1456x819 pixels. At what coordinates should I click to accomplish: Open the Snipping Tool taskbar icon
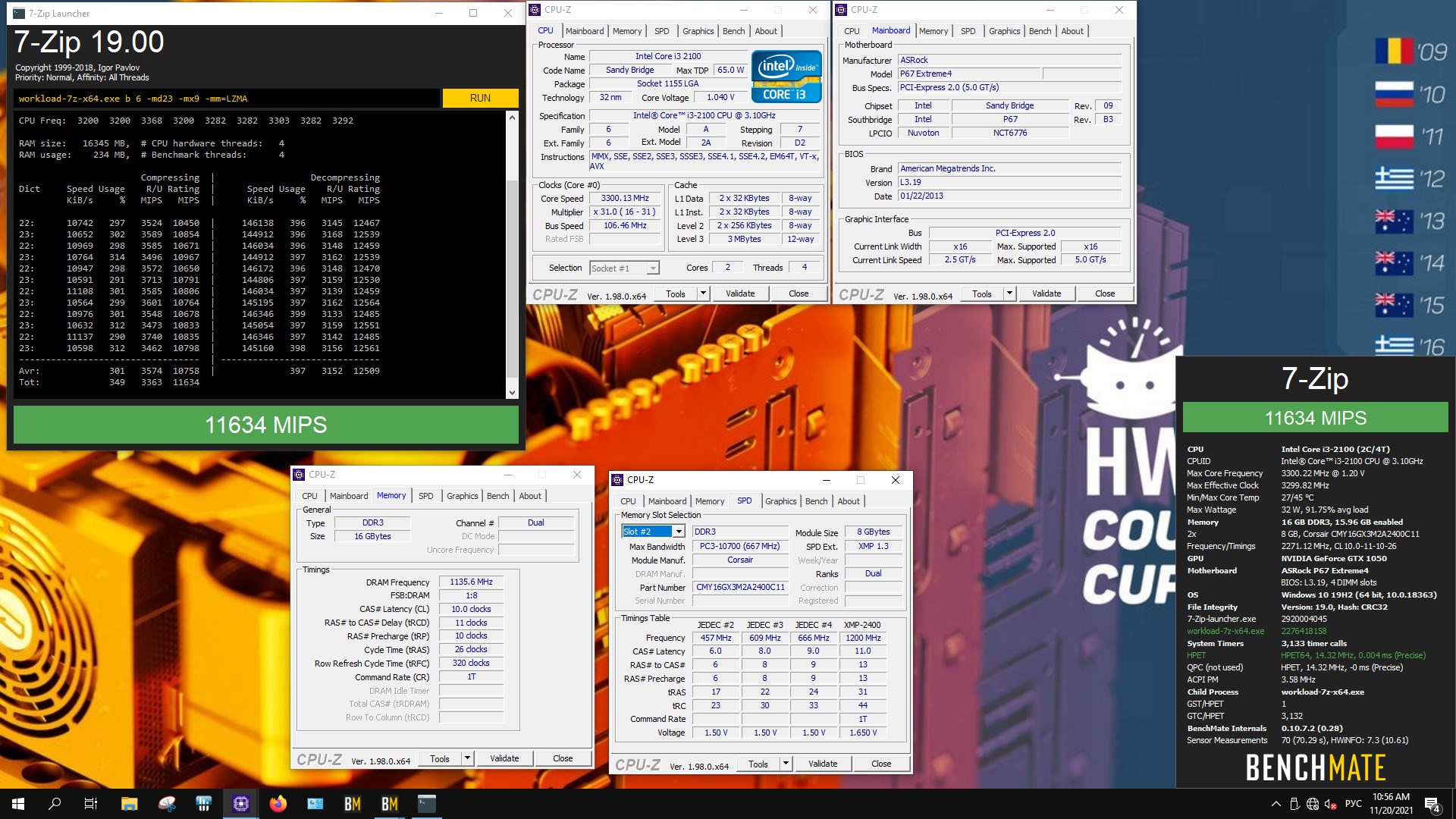(x=167, y=804)
